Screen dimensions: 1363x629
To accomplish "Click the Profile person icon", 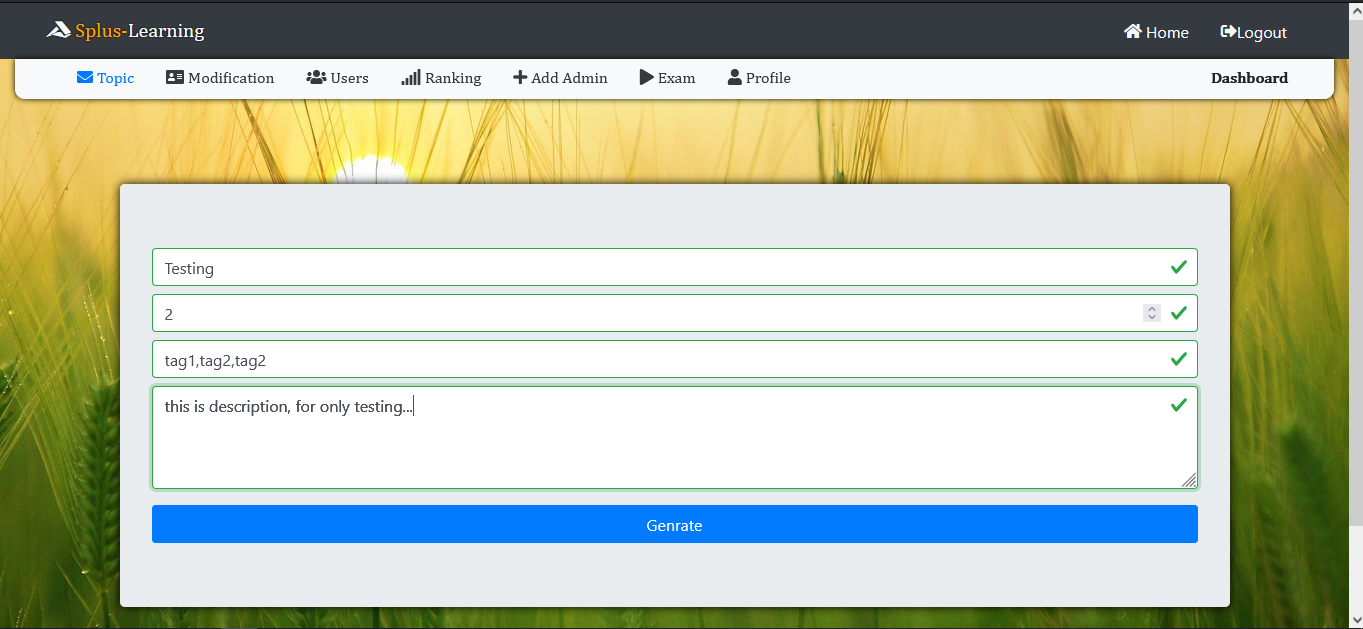I will tap(734, 77).
